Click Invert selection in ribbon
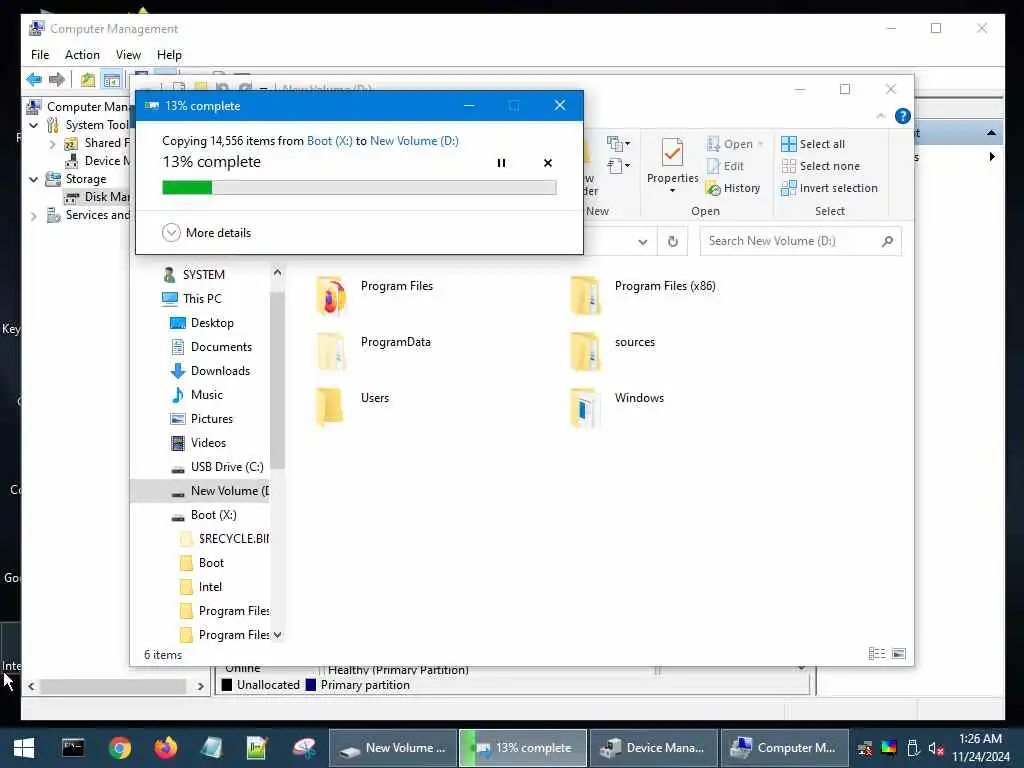1024x768 pixels. pyautogui.click(x=829, y=188)
